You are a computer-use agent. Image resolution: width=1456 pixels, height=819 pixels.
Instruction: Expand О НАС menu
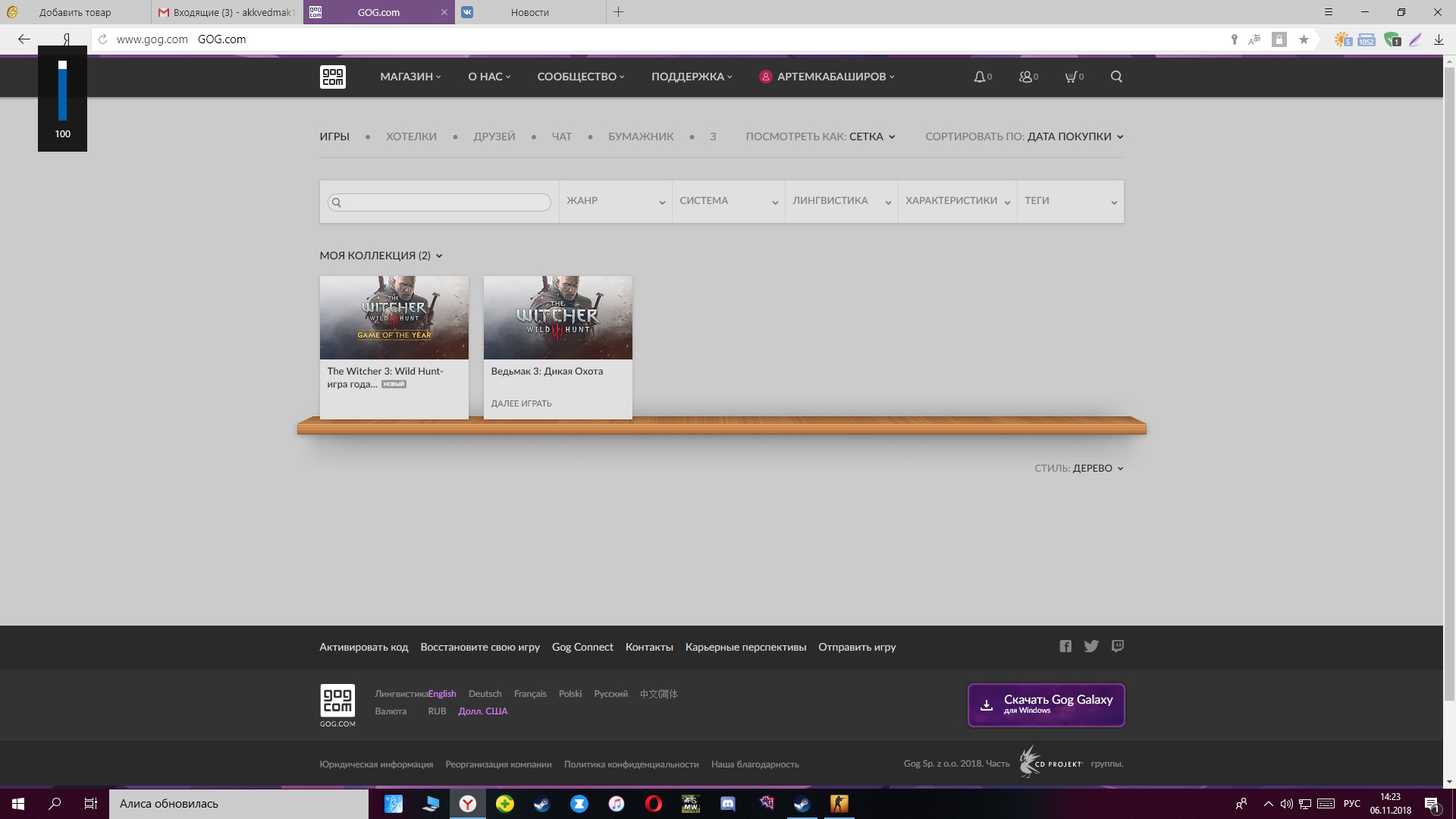(x=489, y=77)
